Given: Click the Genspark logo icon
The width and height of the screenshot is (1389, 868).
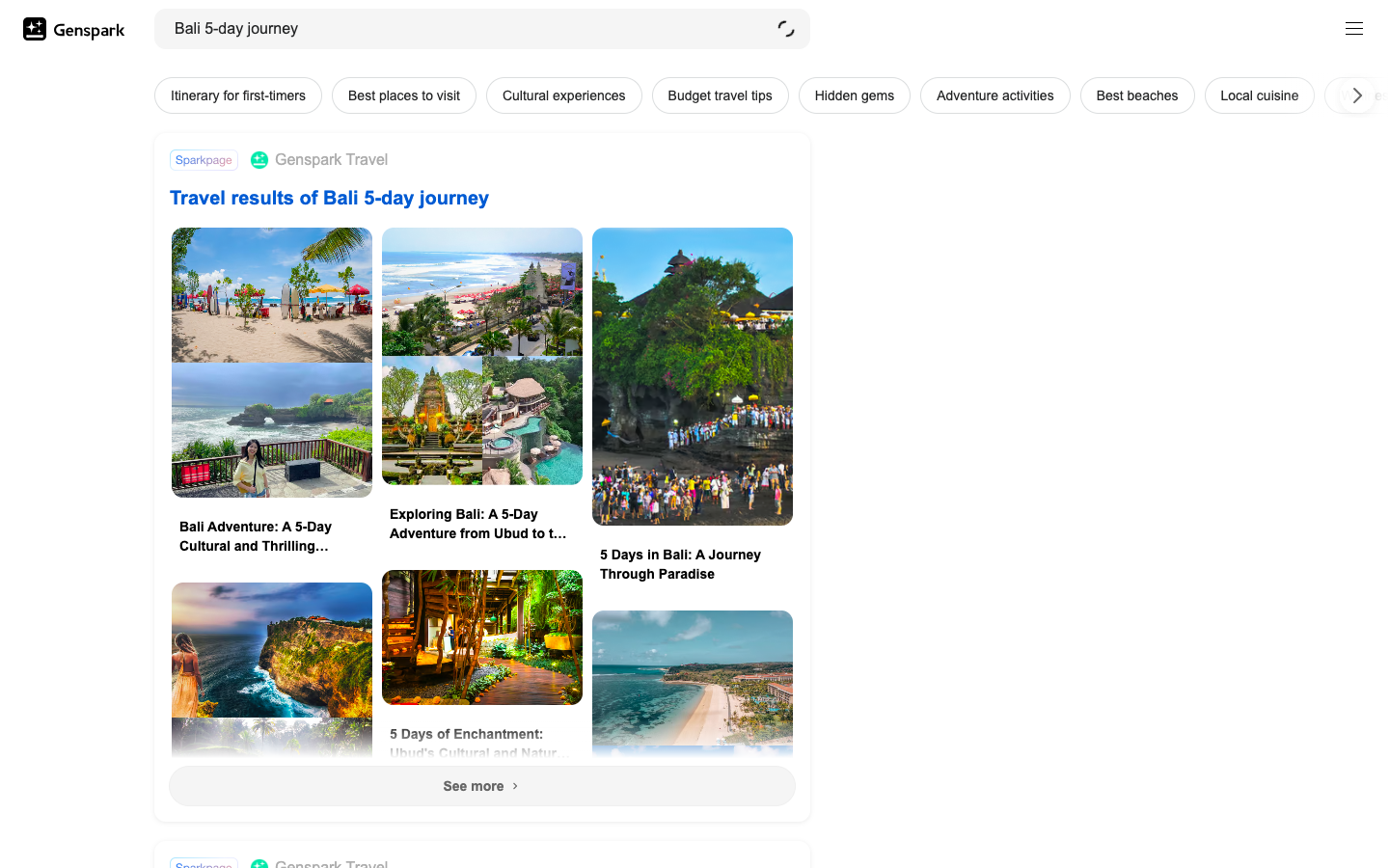Looking at the screenshot, I should coord(35,29).
